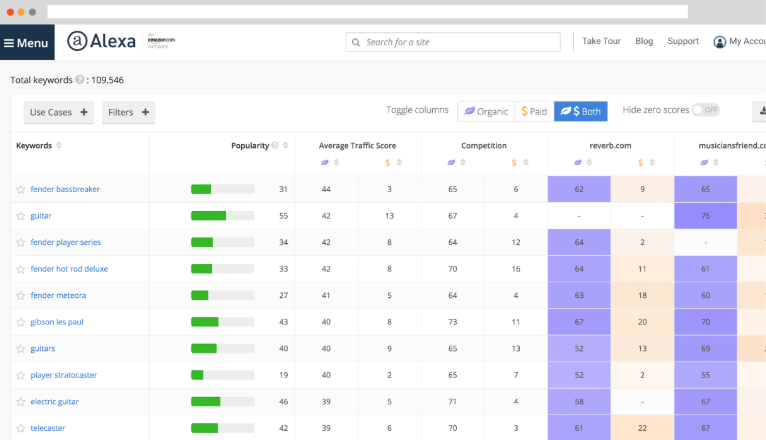Click Competition organic leaf icon
The height and width of the screenshot is (440, 766).
451,163
